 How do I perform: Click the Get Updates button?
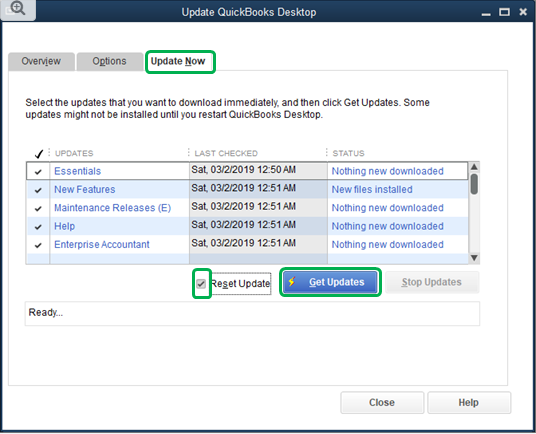330,282
